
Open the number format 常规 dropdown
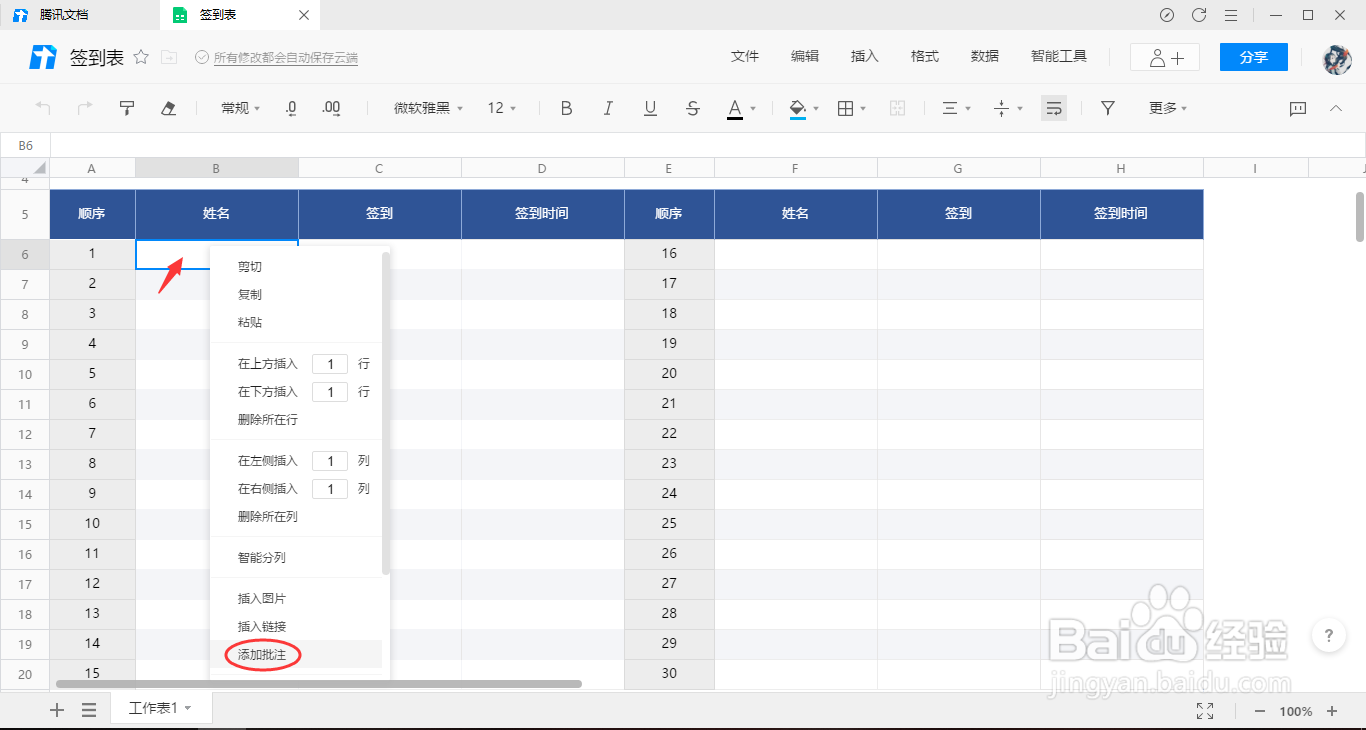click(x=240, y=108)
